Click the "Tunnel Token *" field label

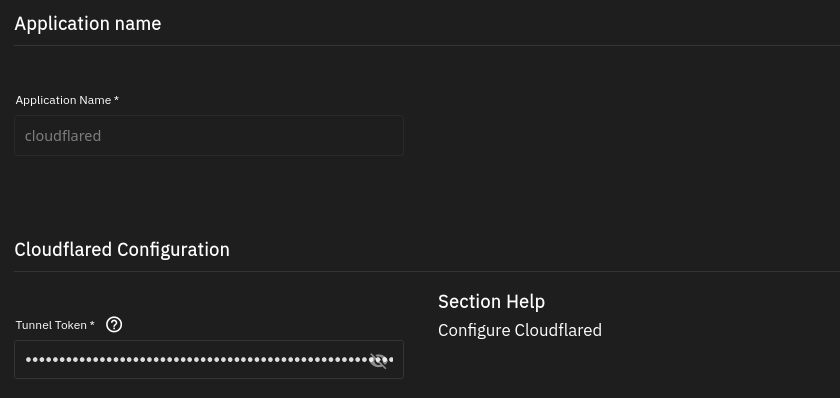[55, 325]
